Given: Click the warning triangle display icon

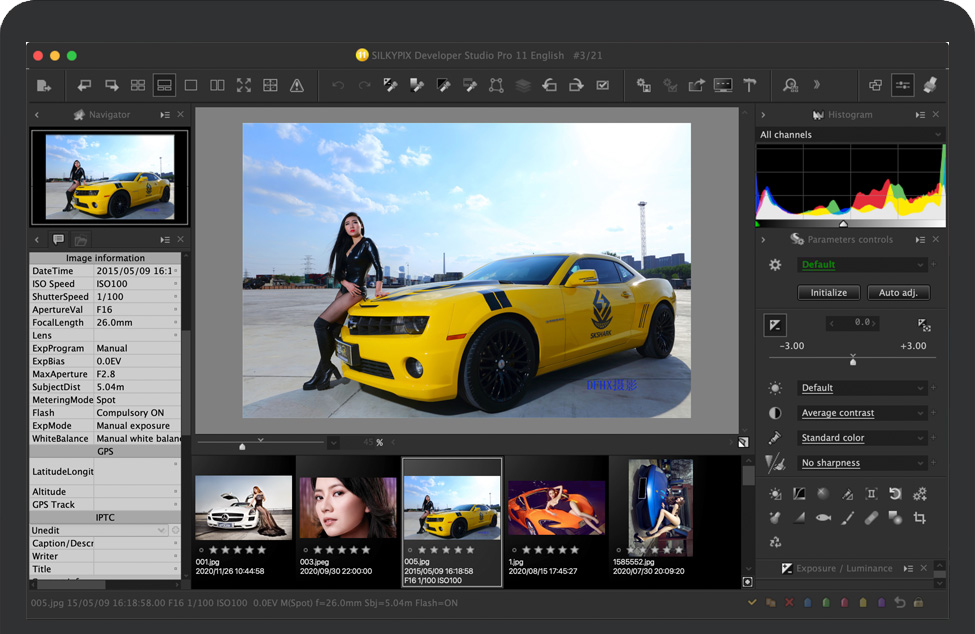Looking at the screenshot, I should 297,86.
